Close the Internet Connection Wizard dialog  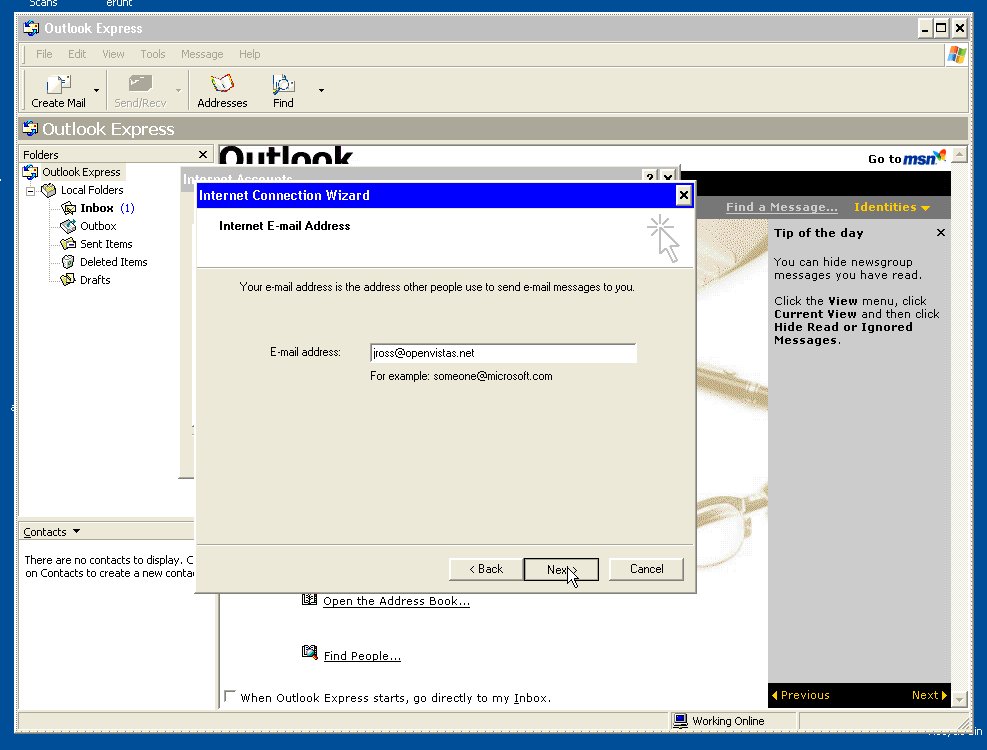pyautogui.click(x=684, y=195)
